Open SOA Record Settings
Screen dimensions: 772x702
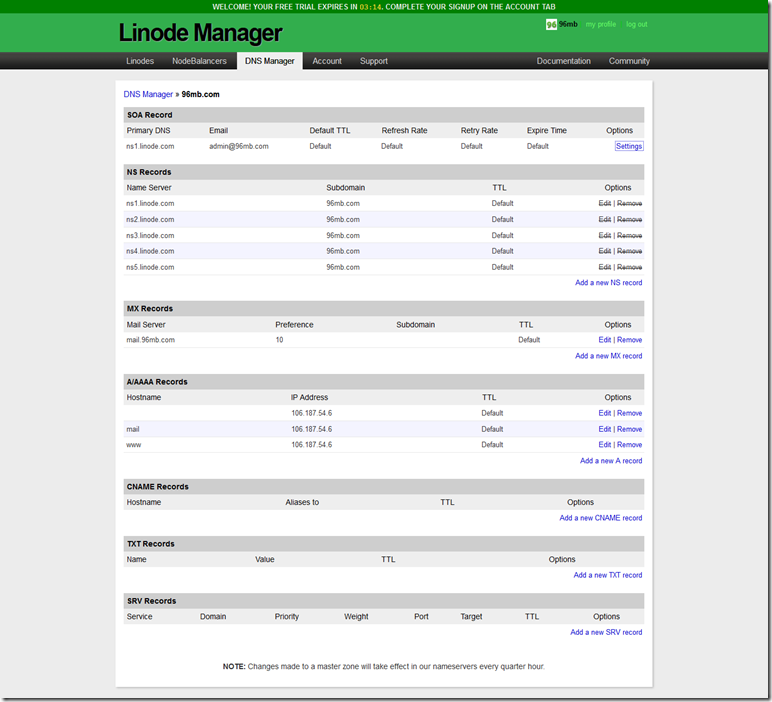coord(629,146)
